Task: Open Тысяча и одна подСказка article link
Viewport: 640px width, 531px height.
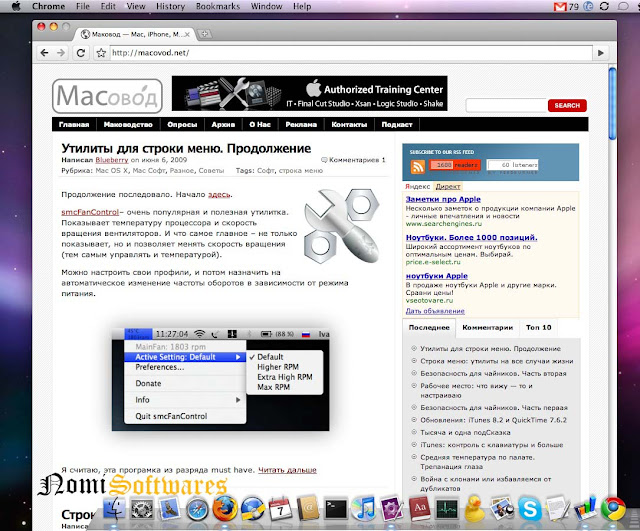Action: tap(465, 433)
